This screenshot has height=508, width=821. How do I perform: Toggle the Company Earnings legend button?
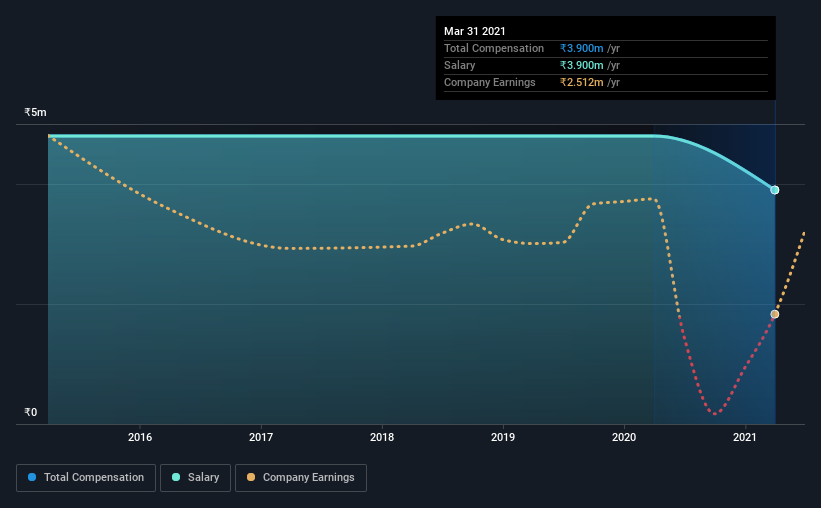(x=301, y=478)
